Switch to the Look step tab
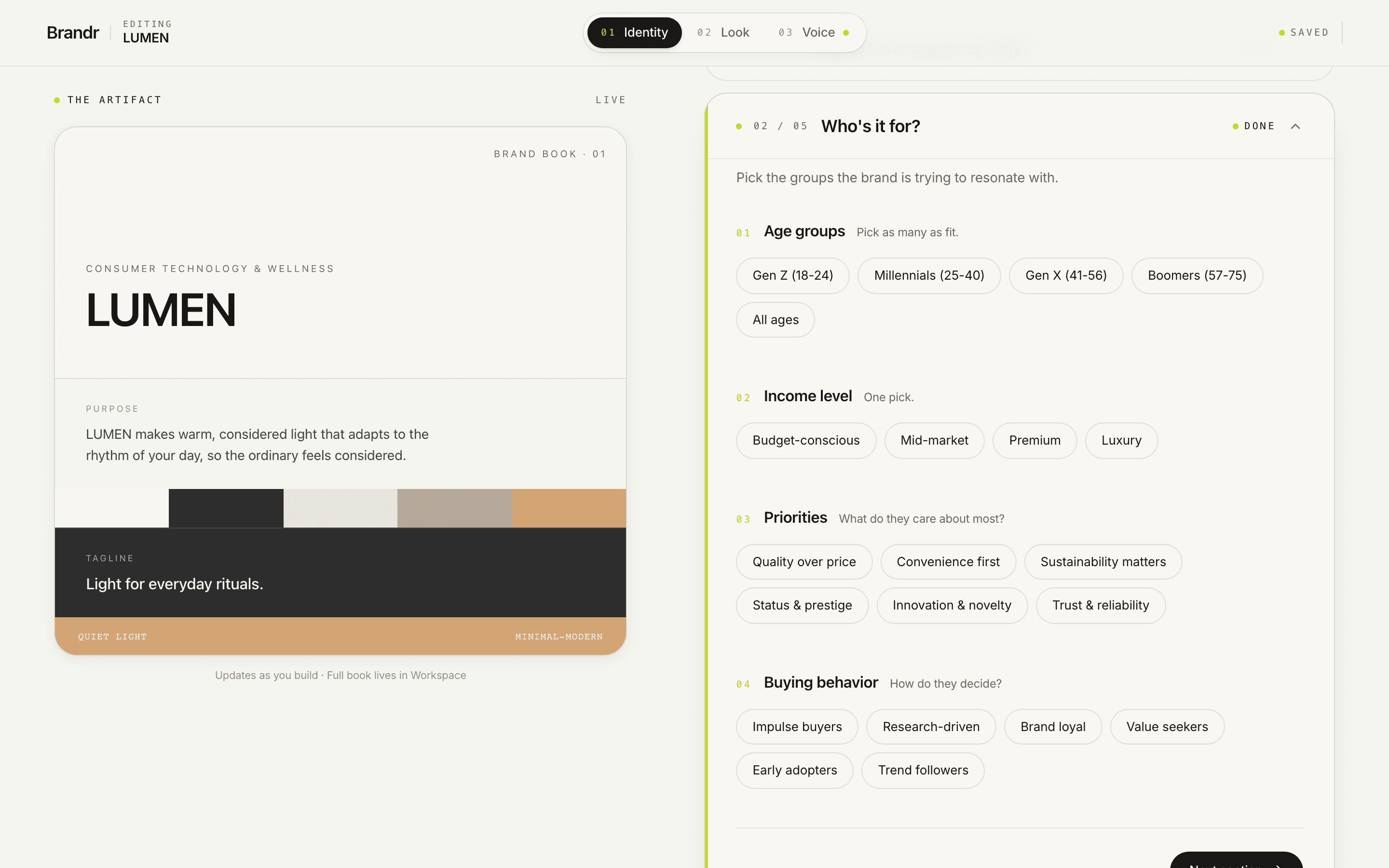 click(x=723, y=33)
